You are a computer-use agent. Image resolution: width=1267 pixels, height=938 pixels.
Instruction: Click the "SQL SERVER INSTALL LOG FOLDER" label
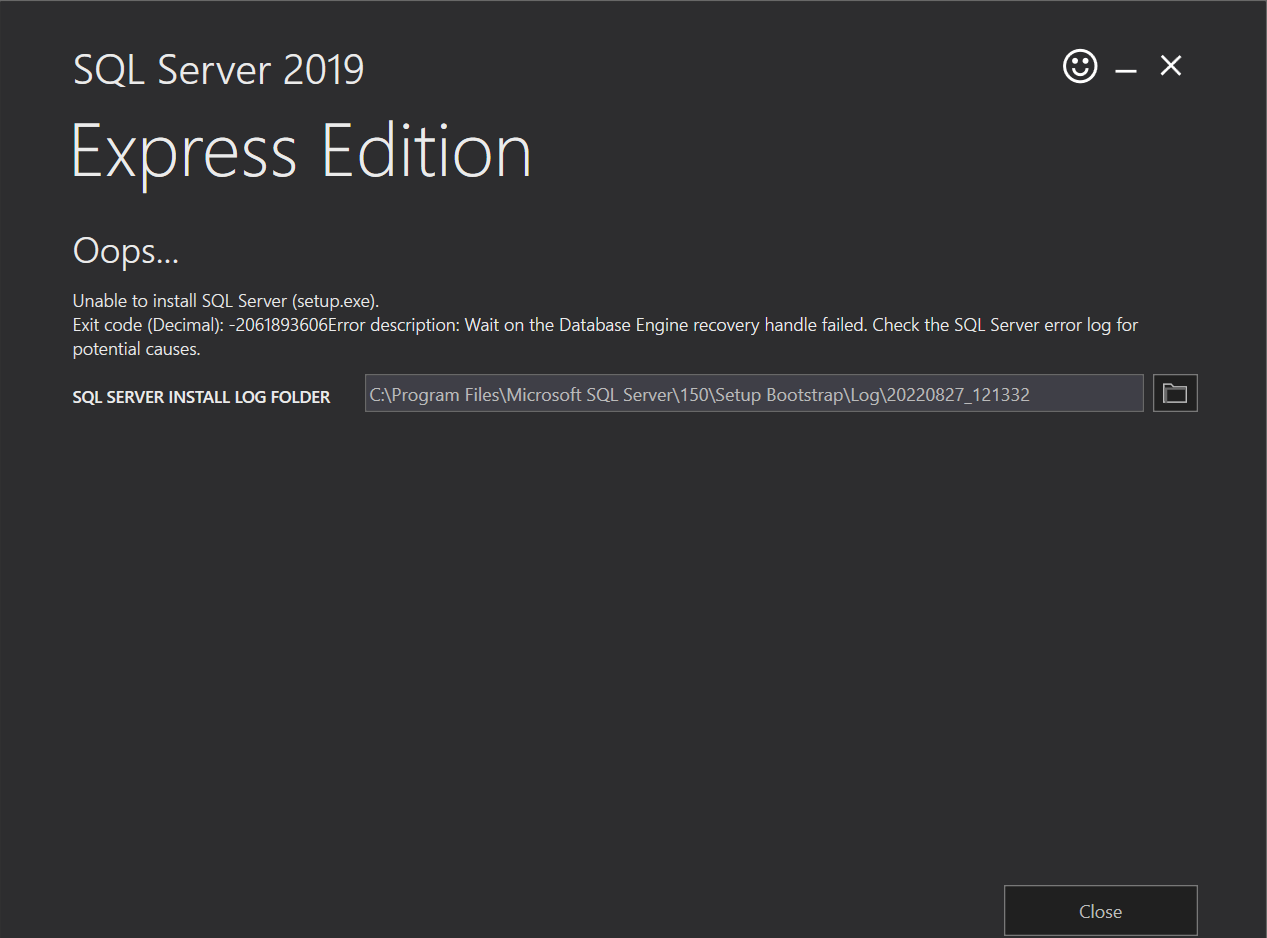[201, 397]
